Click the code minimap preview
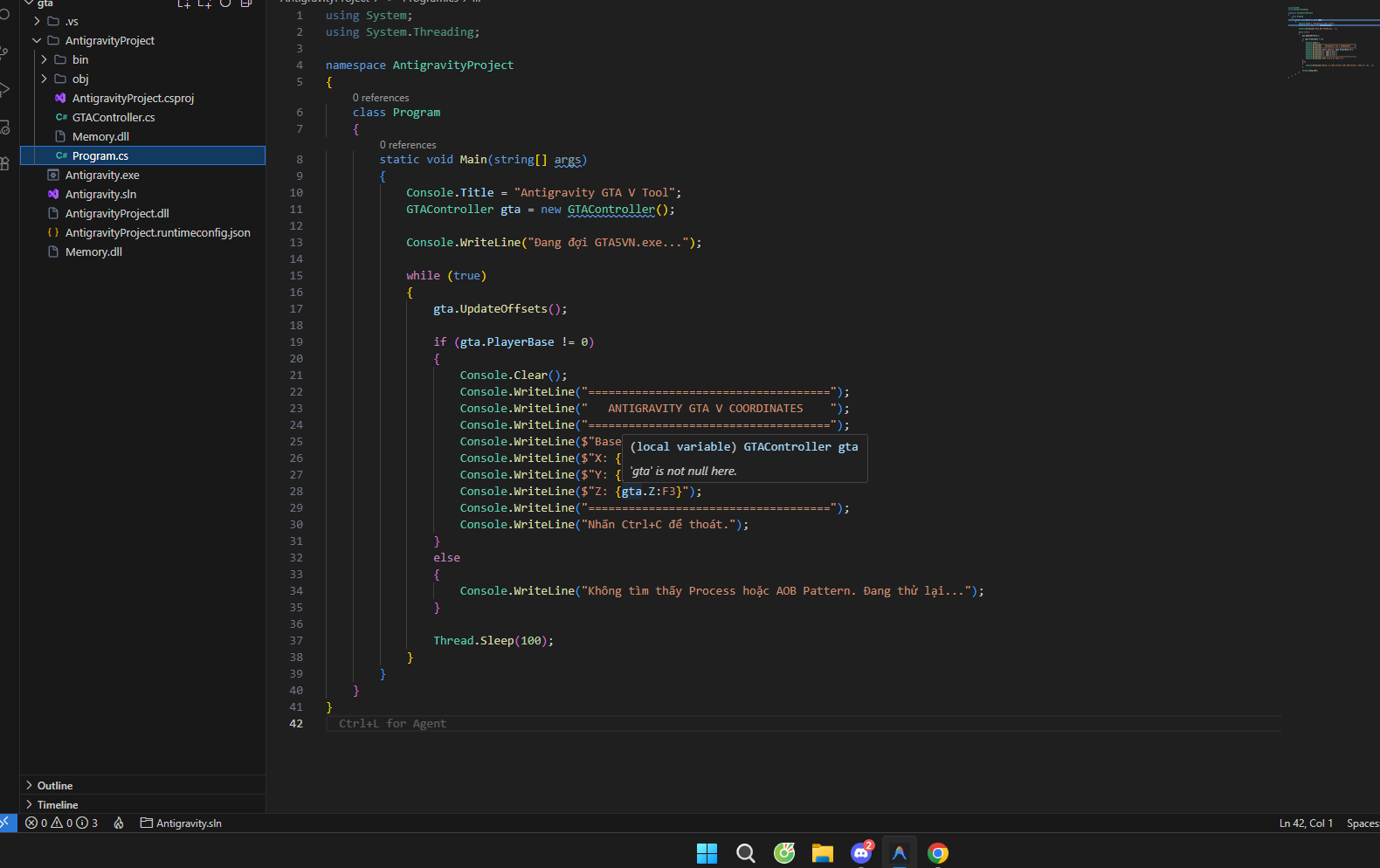 [x=1332, y=42]
